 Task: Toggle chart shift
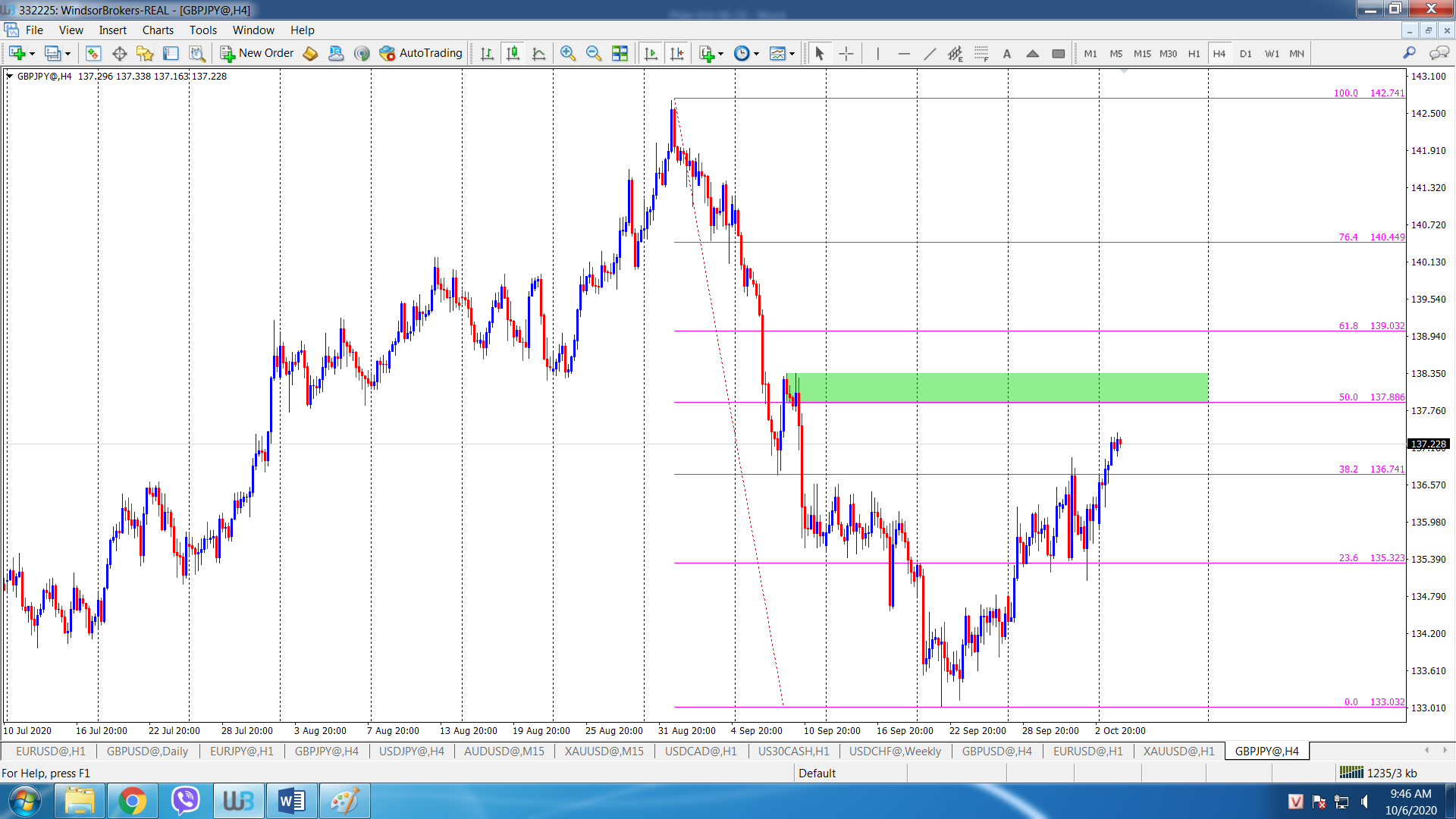(x=676, y=53)
